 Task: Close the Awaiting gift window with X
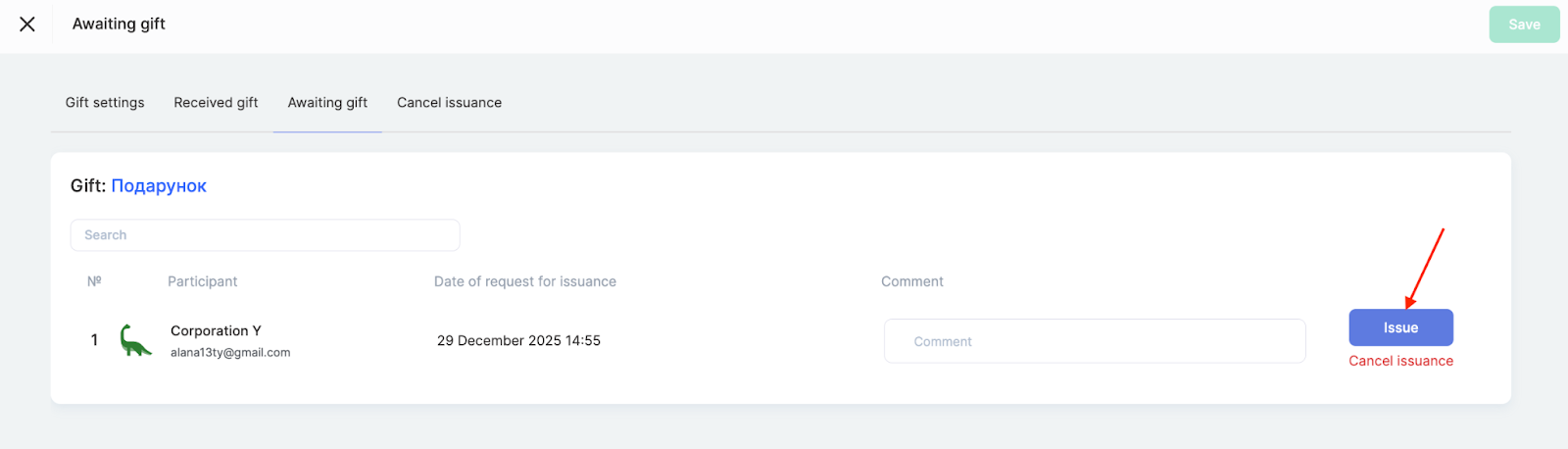click(x=27, y=25)
